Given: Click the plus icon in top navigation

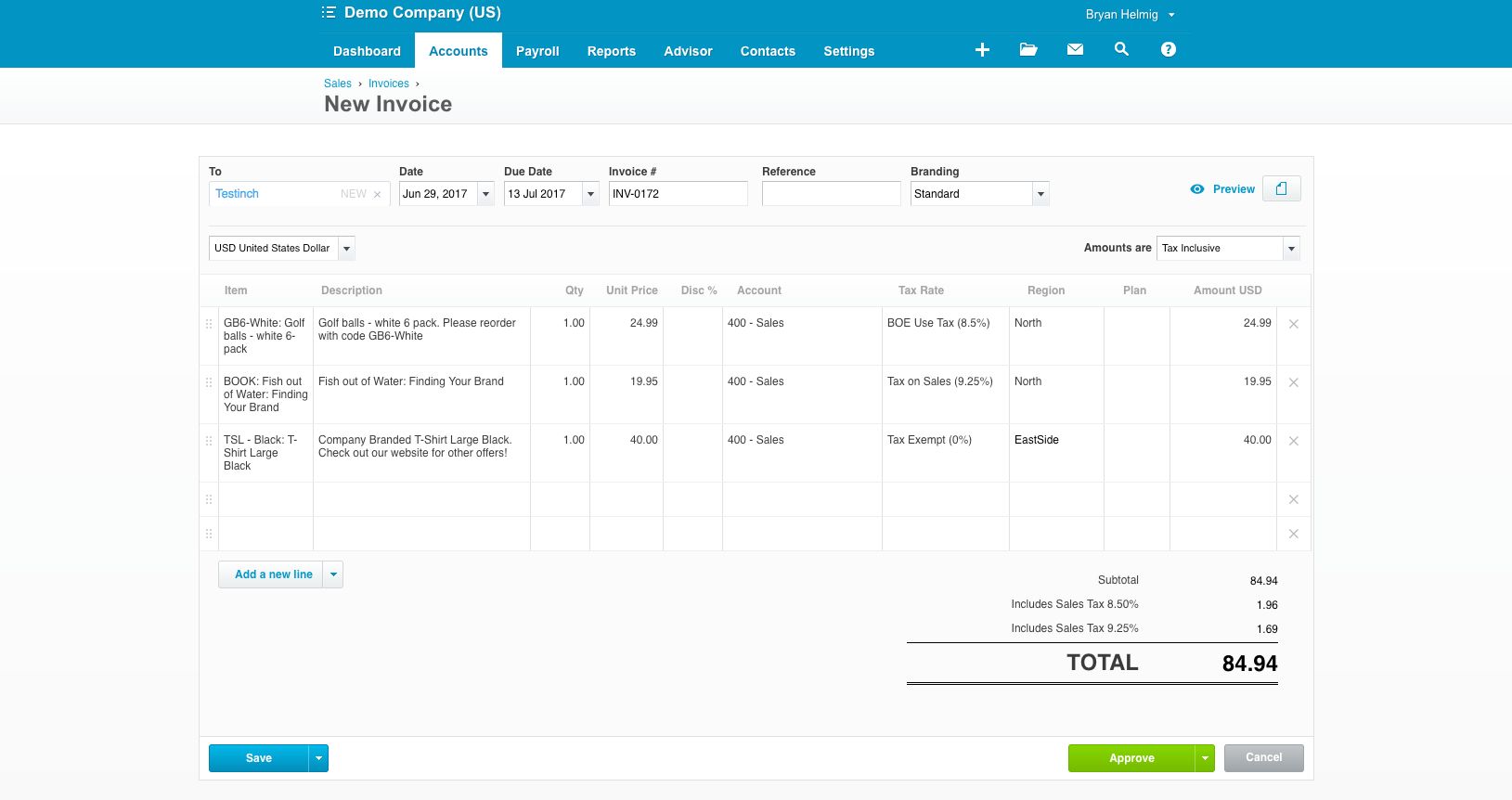Looking at the screenshot, I should tap(982, 50).
